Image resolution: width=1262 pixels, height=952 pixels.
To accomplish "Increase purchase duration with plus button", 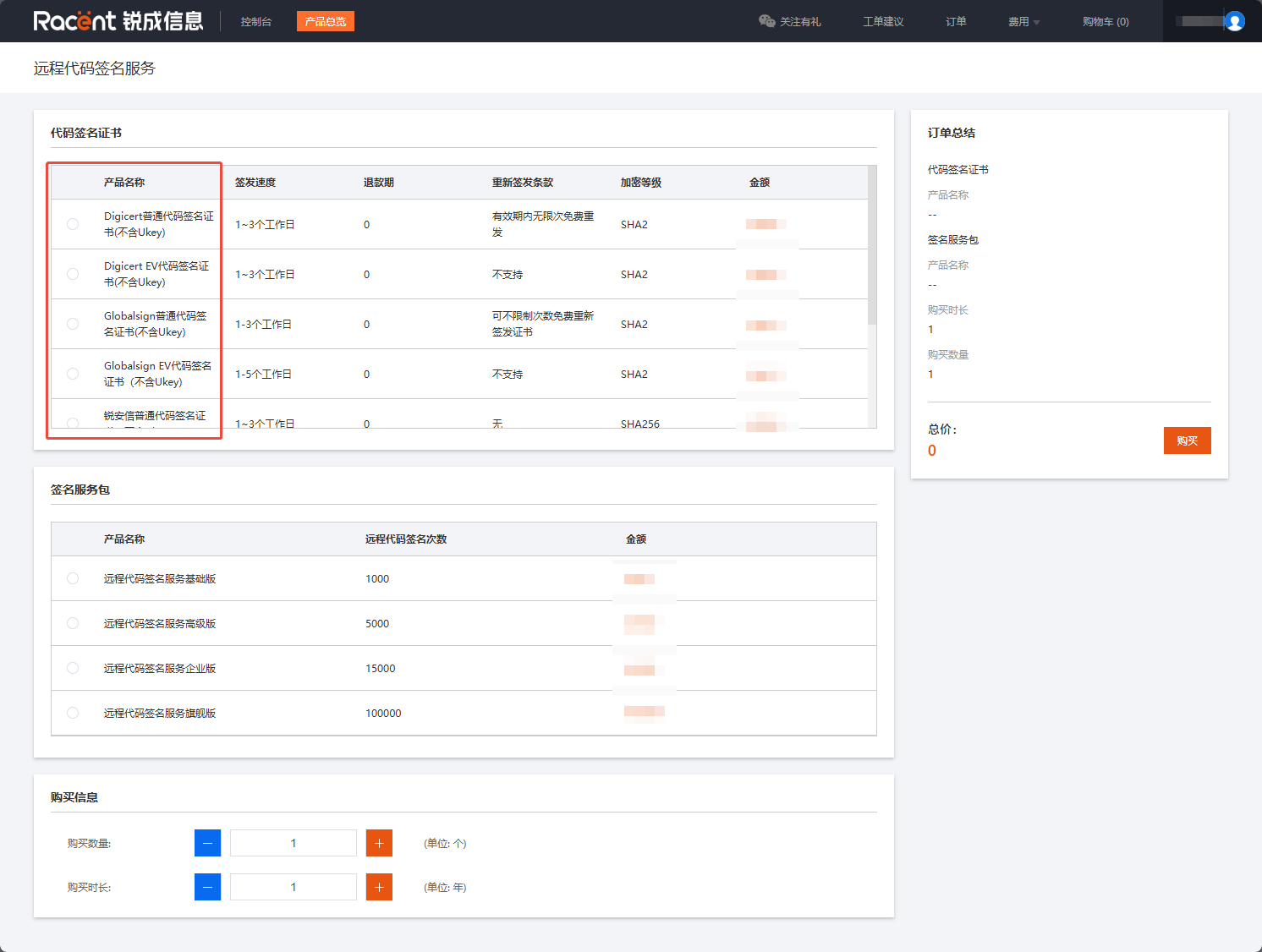I will (379, 887).
